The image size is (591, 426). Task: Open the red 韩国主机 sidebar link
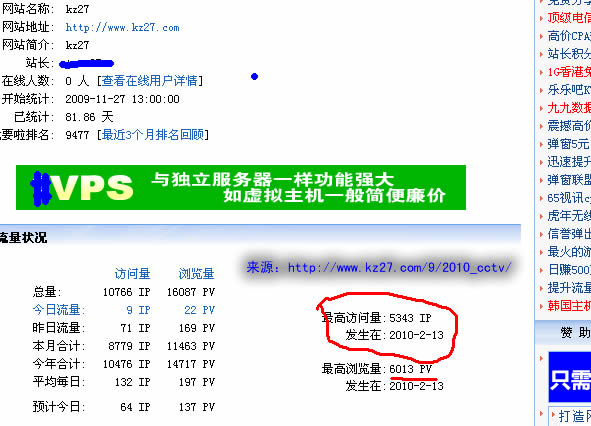[x=569, y=305]
